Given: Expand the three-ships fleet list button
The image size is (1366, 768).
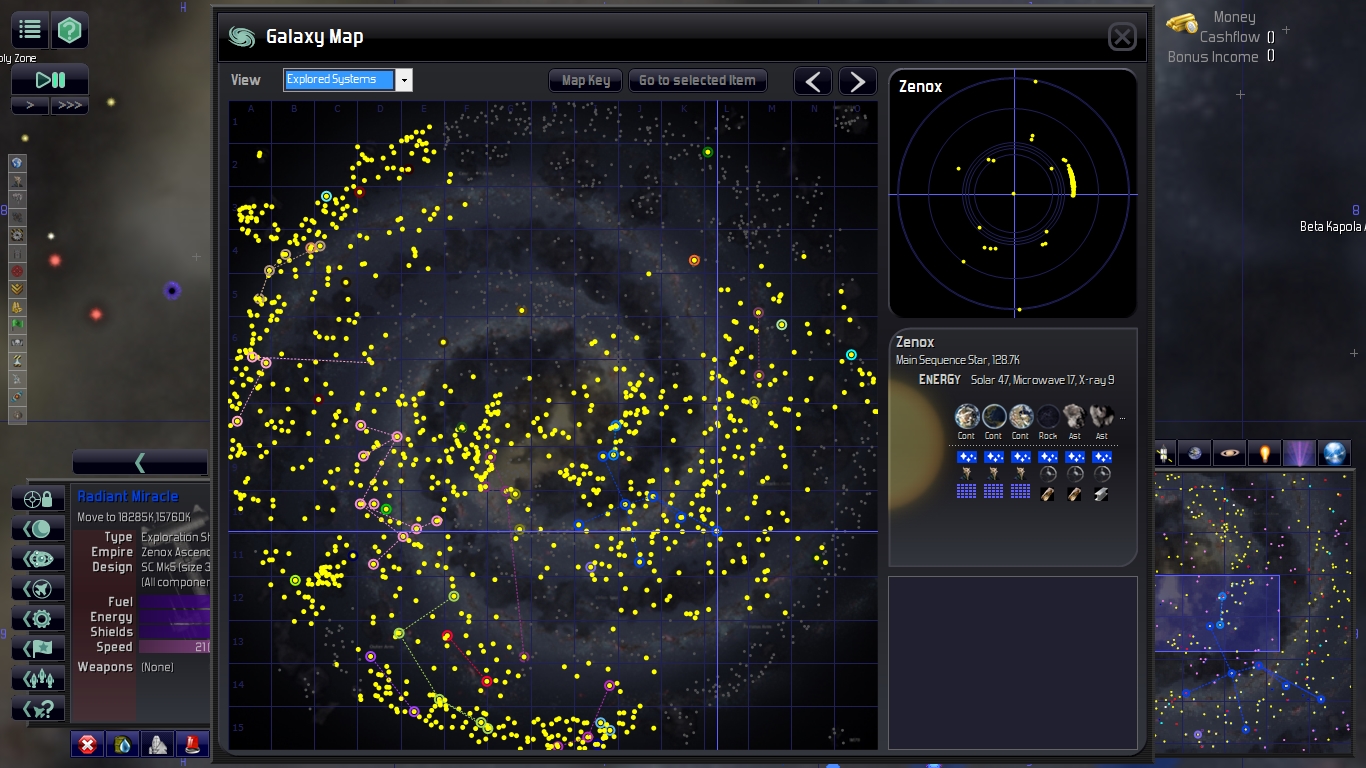Looking at the screenshot, I should pyautogui.click(x=38, y=678).
